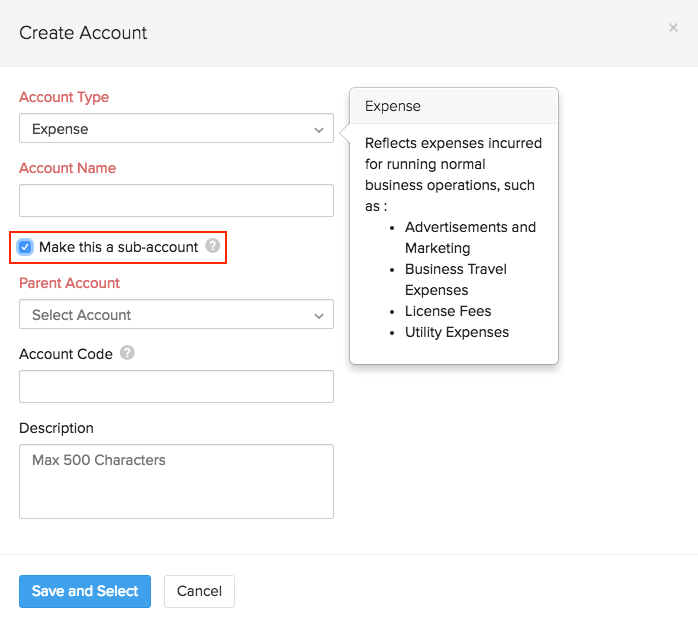Click the chevron arrow in the Account Type field
Image resolution: width=698 pixels, height=627 pixels.
tap(318, 130)
